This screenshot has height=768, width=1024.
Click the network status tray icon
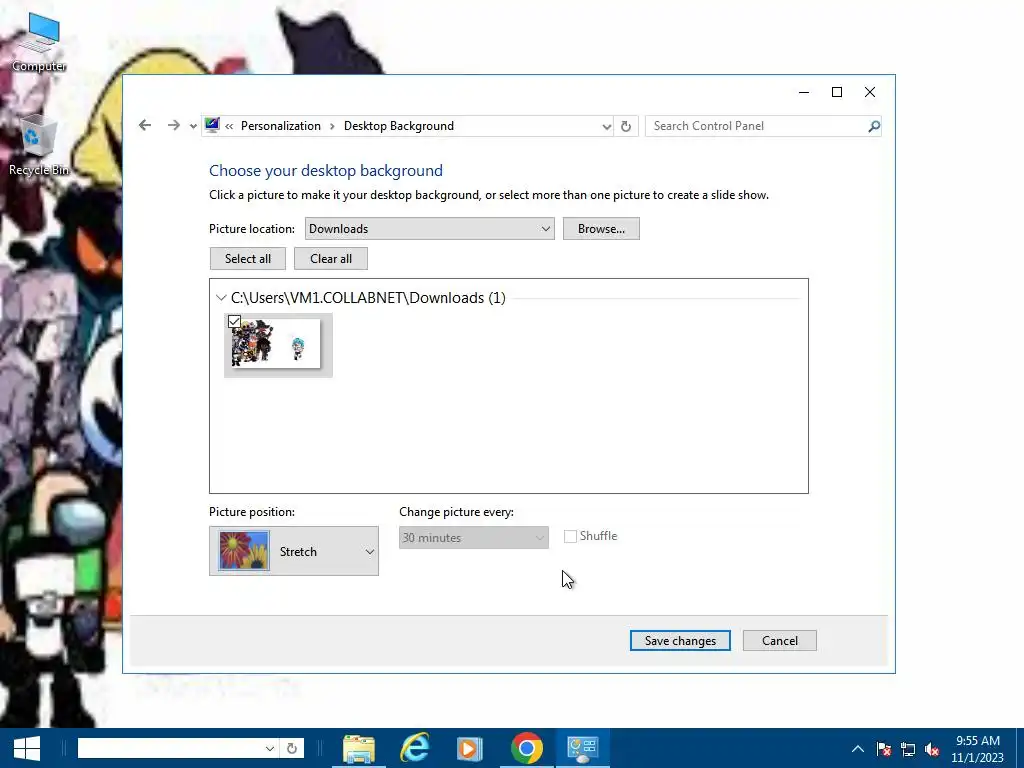[908, 749]
